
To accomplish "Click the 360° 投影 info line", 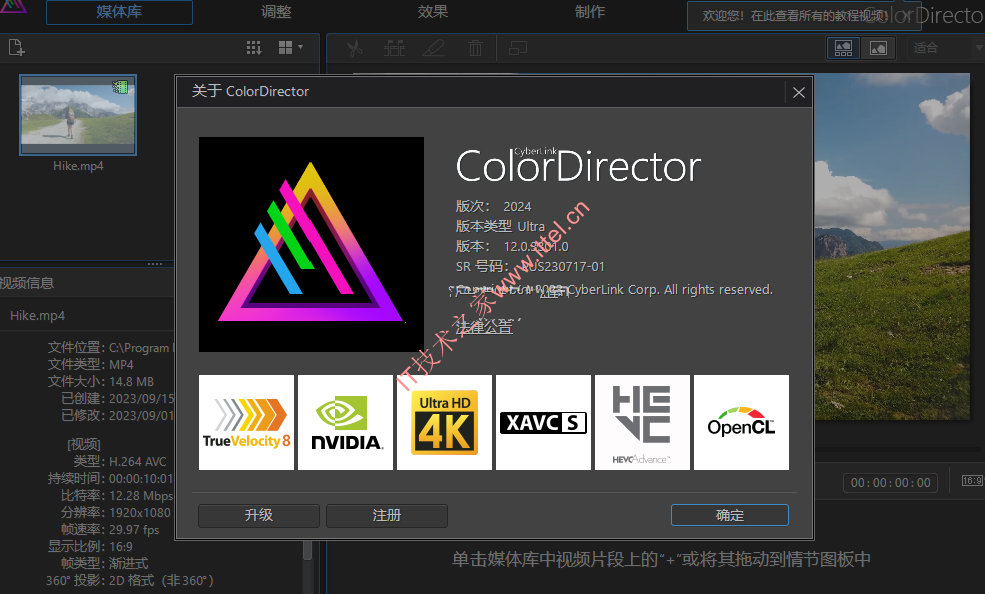I will click(x=129, y=580).
